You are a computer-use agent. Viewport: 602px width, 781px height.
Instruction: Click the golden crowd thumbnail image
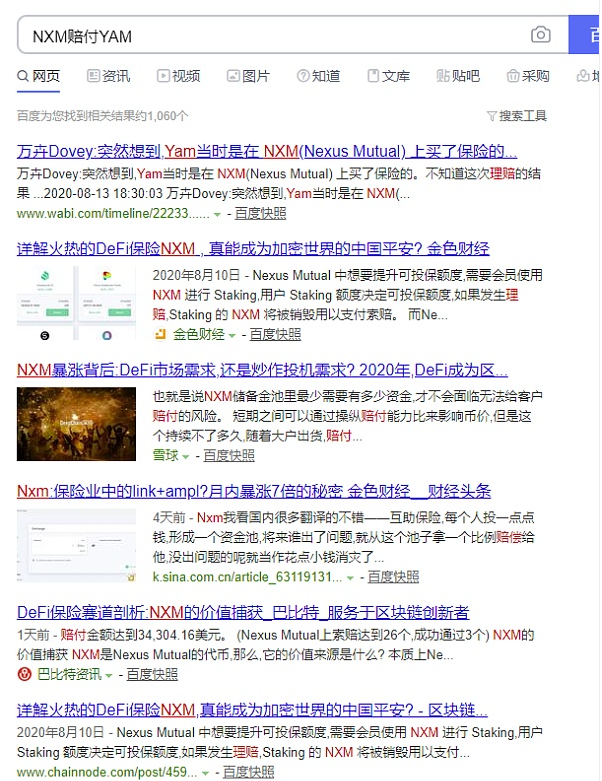[76, 424]
